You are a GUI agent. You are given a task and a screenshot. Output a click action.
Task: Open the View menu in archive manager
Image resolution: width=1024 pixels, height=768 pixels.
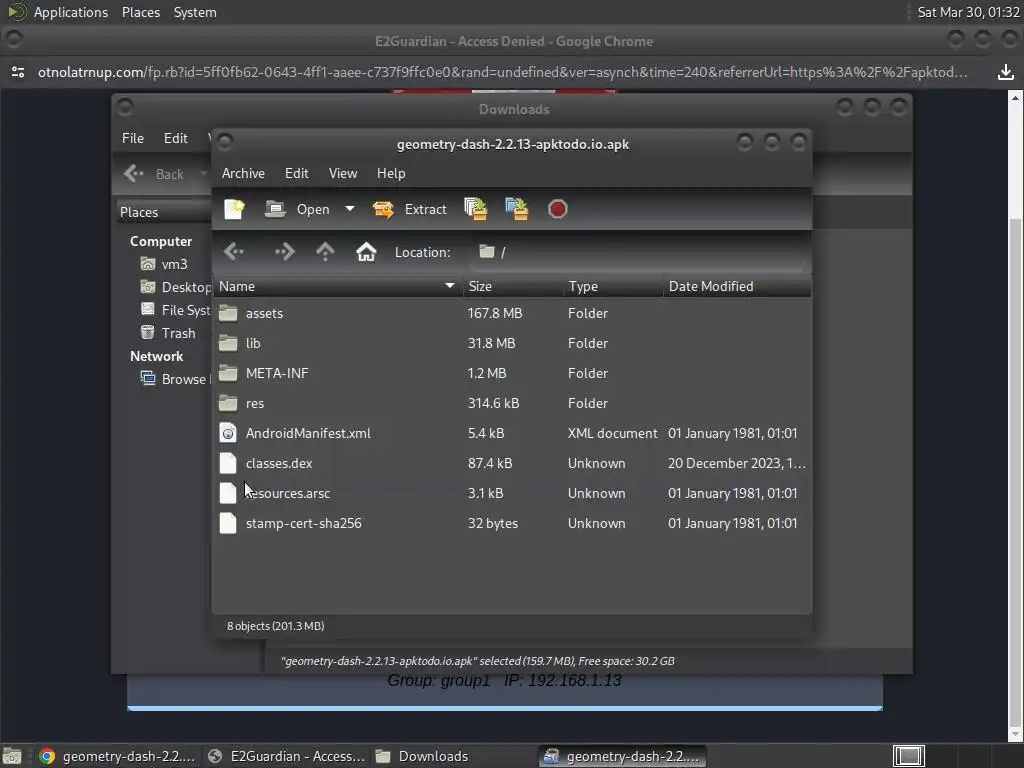pyautogui.click(x=343, y=173)
